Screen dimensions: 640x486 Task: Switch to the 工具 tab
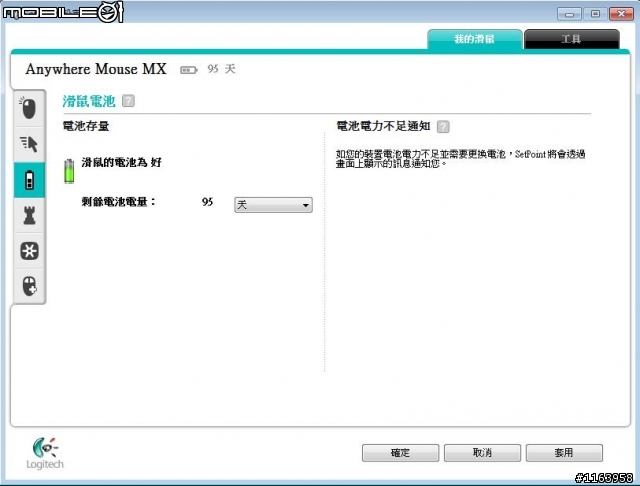click(x=571, y=39)
